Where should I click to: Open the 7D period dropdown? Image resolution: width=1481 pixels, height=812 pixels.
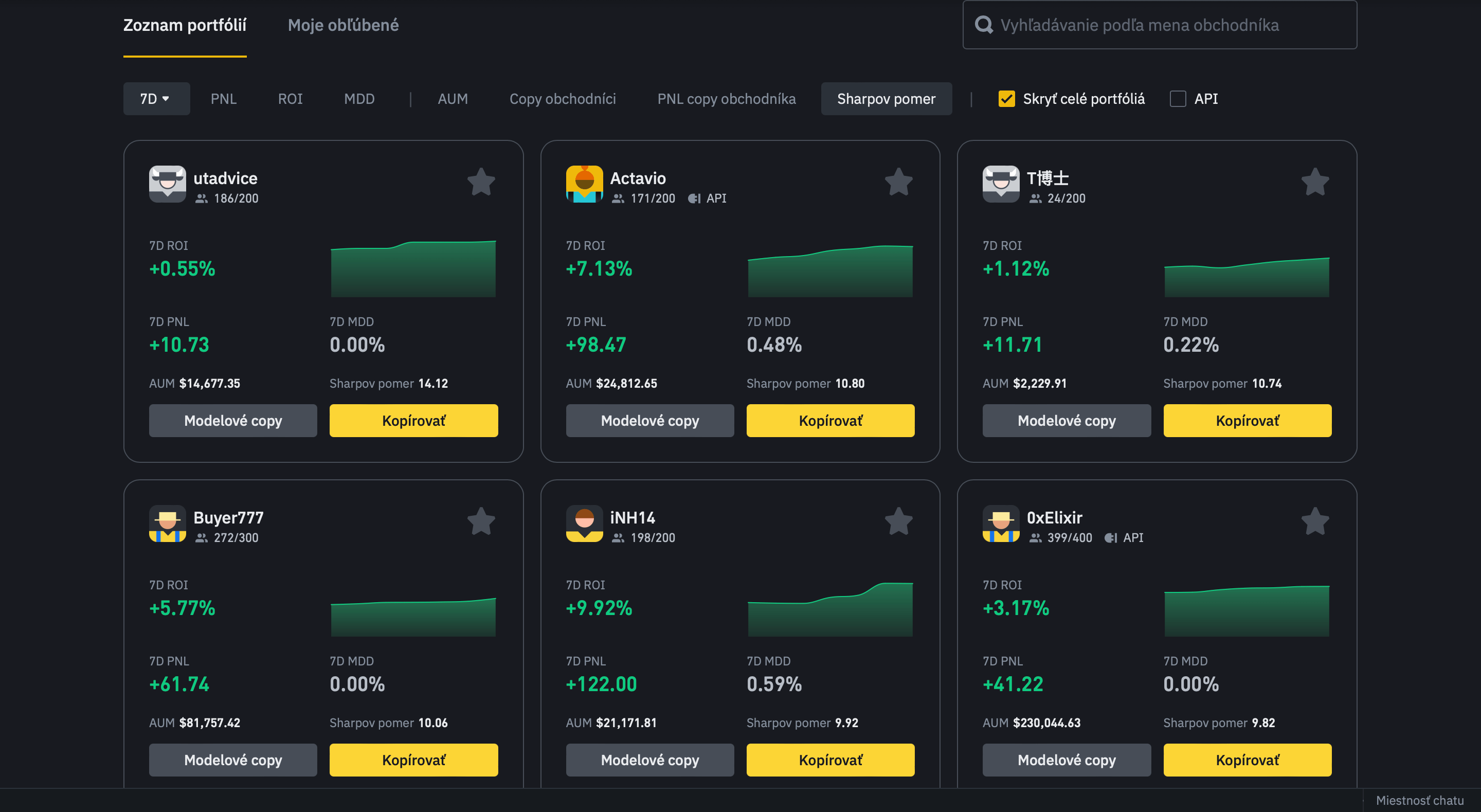[156, 99]
